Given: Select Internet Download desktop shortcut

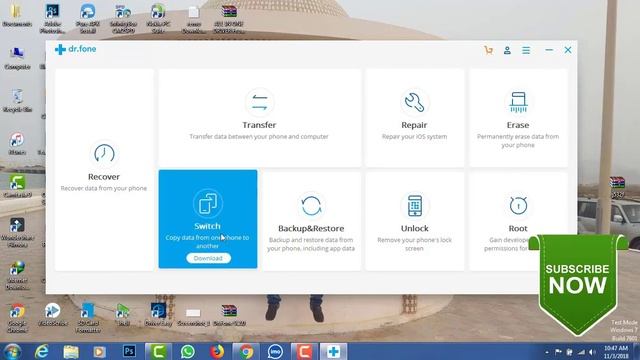Looking at the screenshot, I should [x=17, y=276].
